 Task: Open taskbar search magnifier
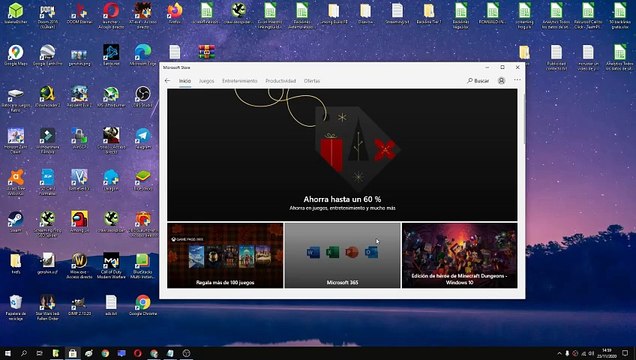point(24,353)
